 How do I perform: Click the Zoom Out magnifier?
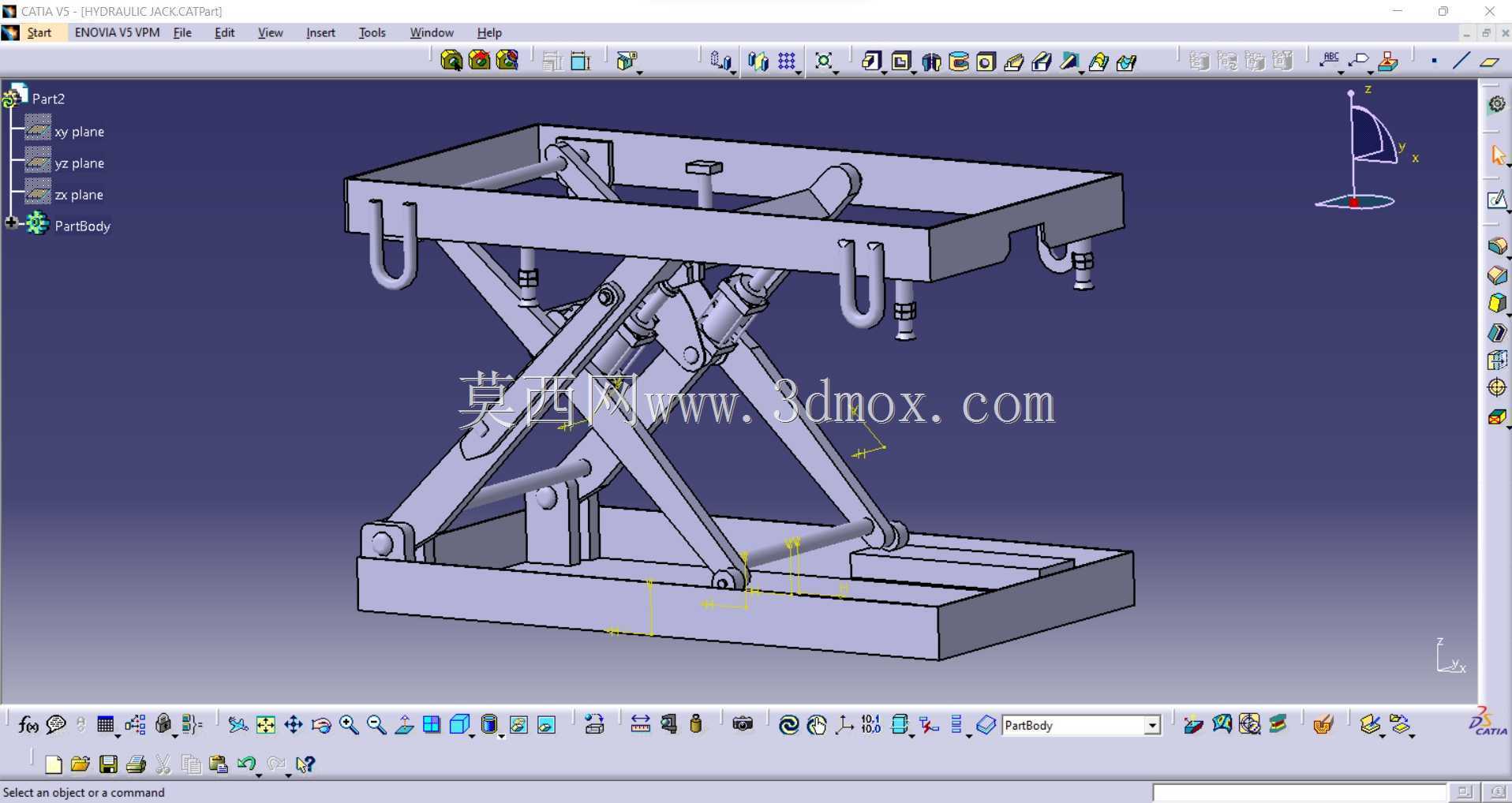376,724
